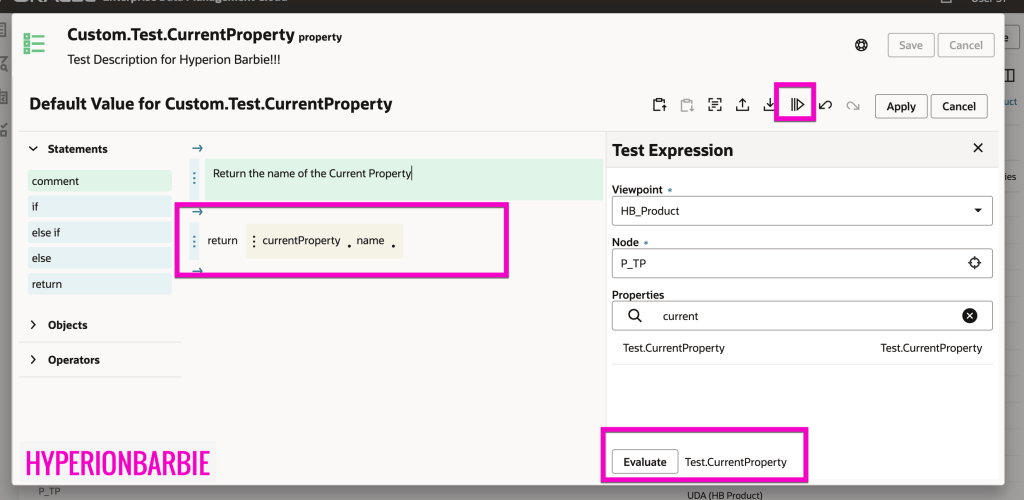Click the download arrow icon in toolbar
The width and height of the screenshot is (1024, 500).
(769, 105)
